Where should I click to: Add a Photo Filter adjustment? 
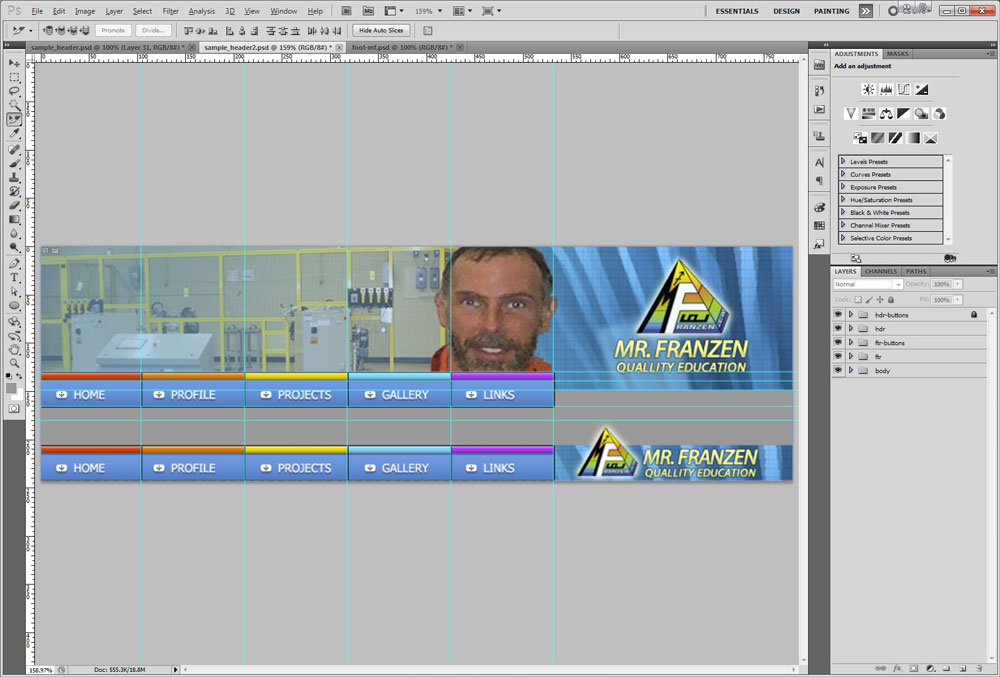[x=921, y=113]
